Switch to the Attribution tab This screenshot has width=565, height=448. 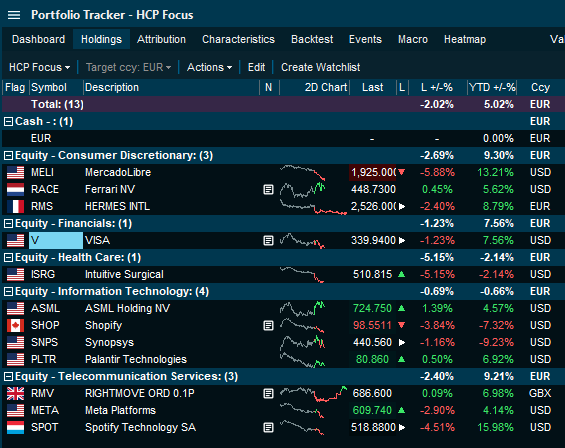[x=161, y=39]
